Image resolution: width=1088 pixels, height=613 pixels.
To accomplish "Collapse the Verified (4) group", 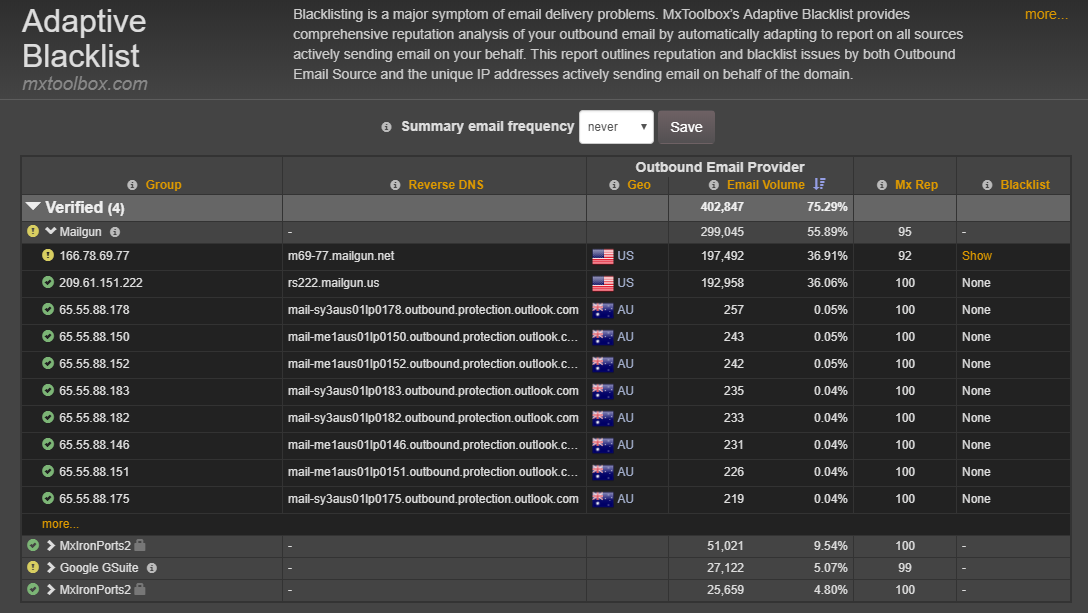I will (33, 206).
